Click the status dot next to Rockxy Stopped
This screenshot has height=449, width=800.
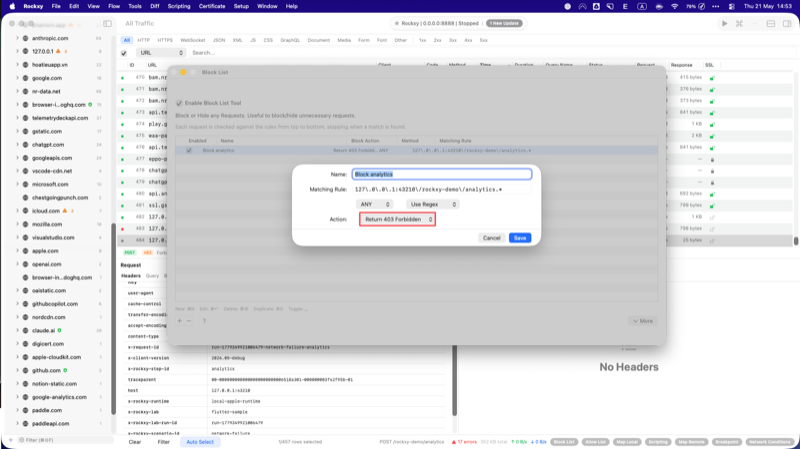(x=396, y=23)
